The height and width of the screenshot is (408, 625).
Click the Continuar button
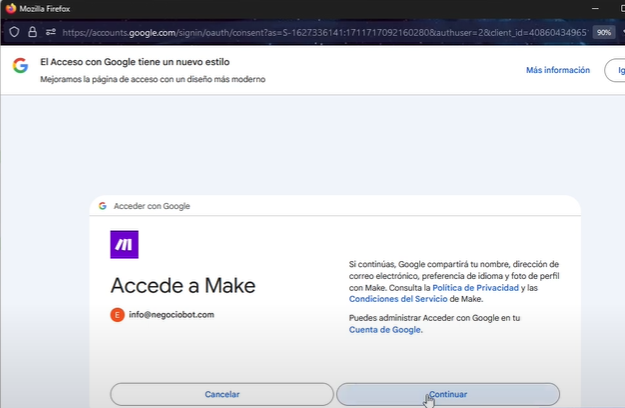448,394
